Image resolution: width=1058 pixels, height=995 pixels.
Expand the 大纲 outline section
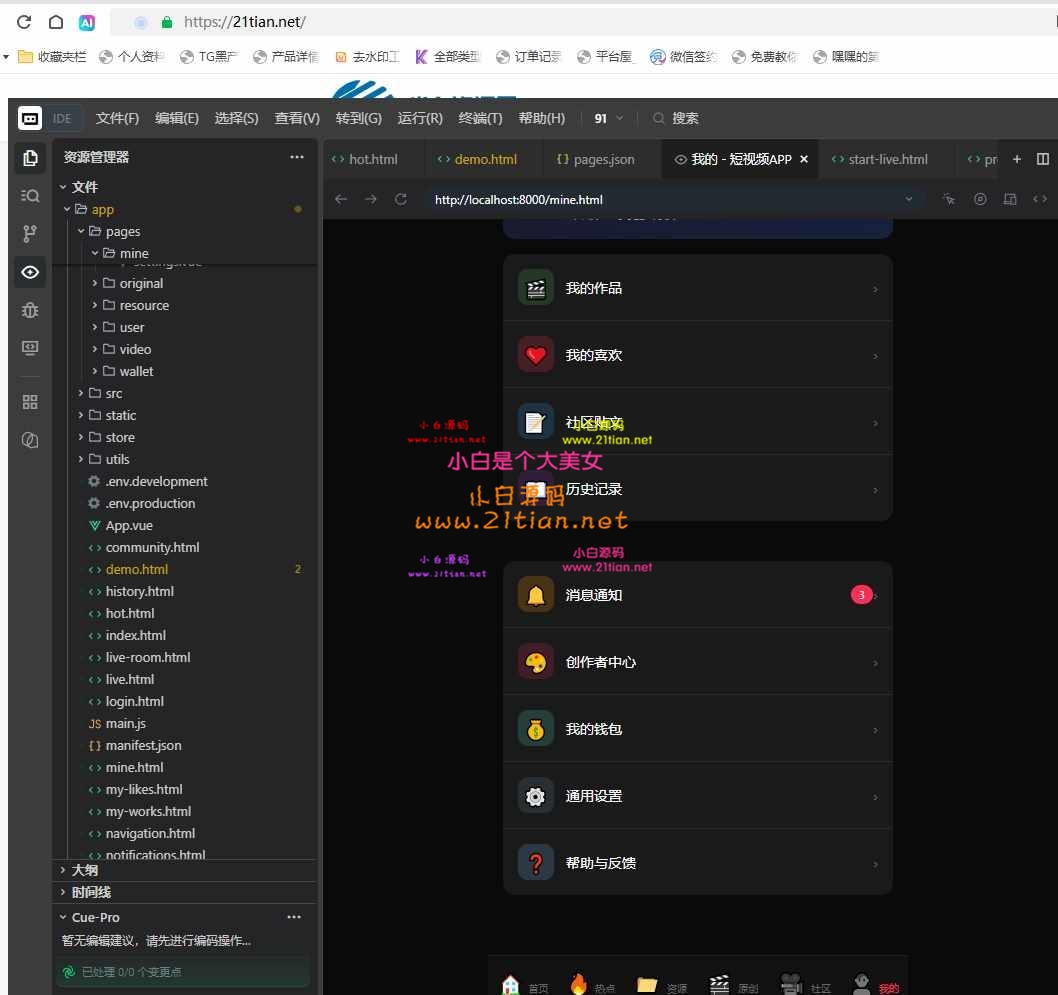pyautogui.click(x=63, y=870)
